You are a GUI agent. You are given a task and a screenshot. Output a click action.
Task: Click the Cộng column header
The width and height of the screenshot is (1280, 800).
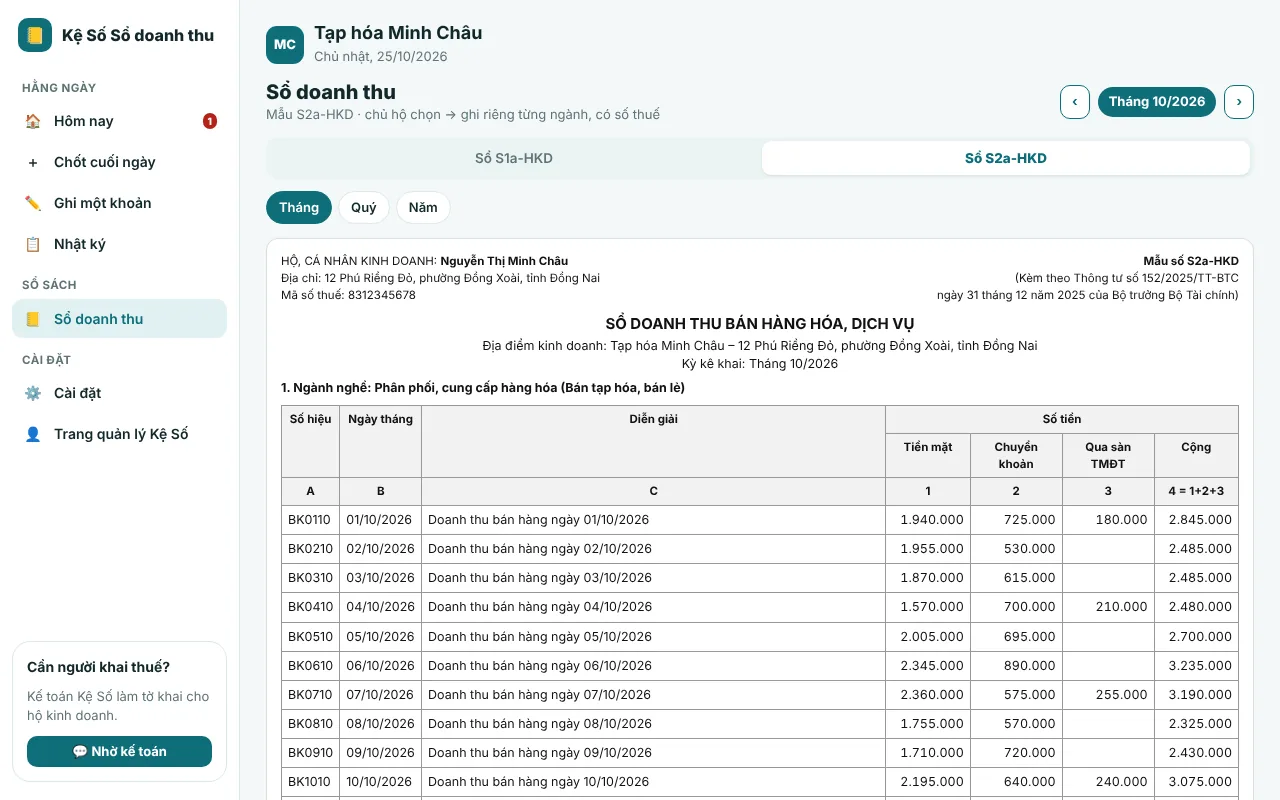click(x=1196, y=455)
